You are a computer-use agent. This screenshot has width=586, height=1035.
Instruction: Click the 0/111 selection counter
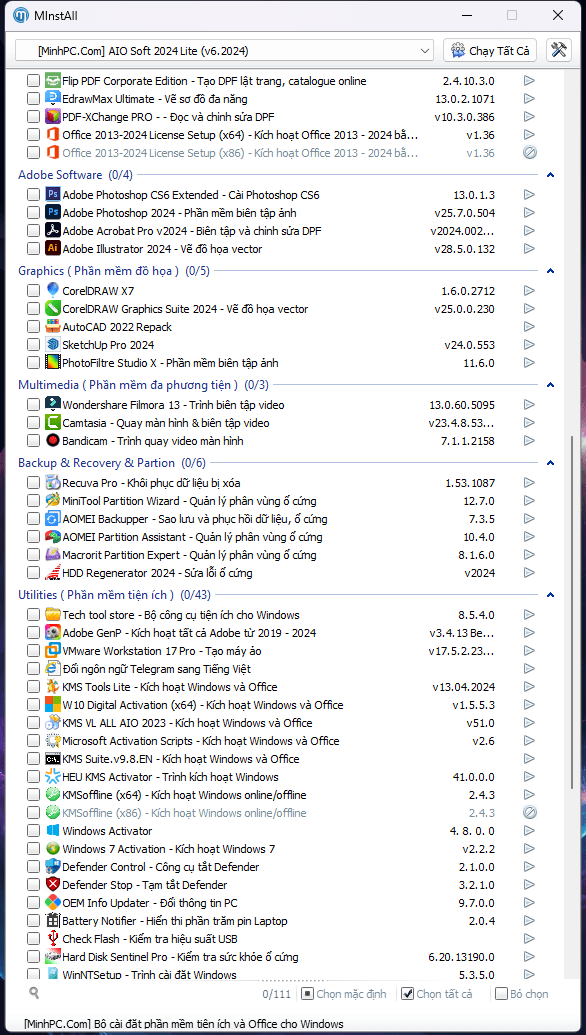277,993
